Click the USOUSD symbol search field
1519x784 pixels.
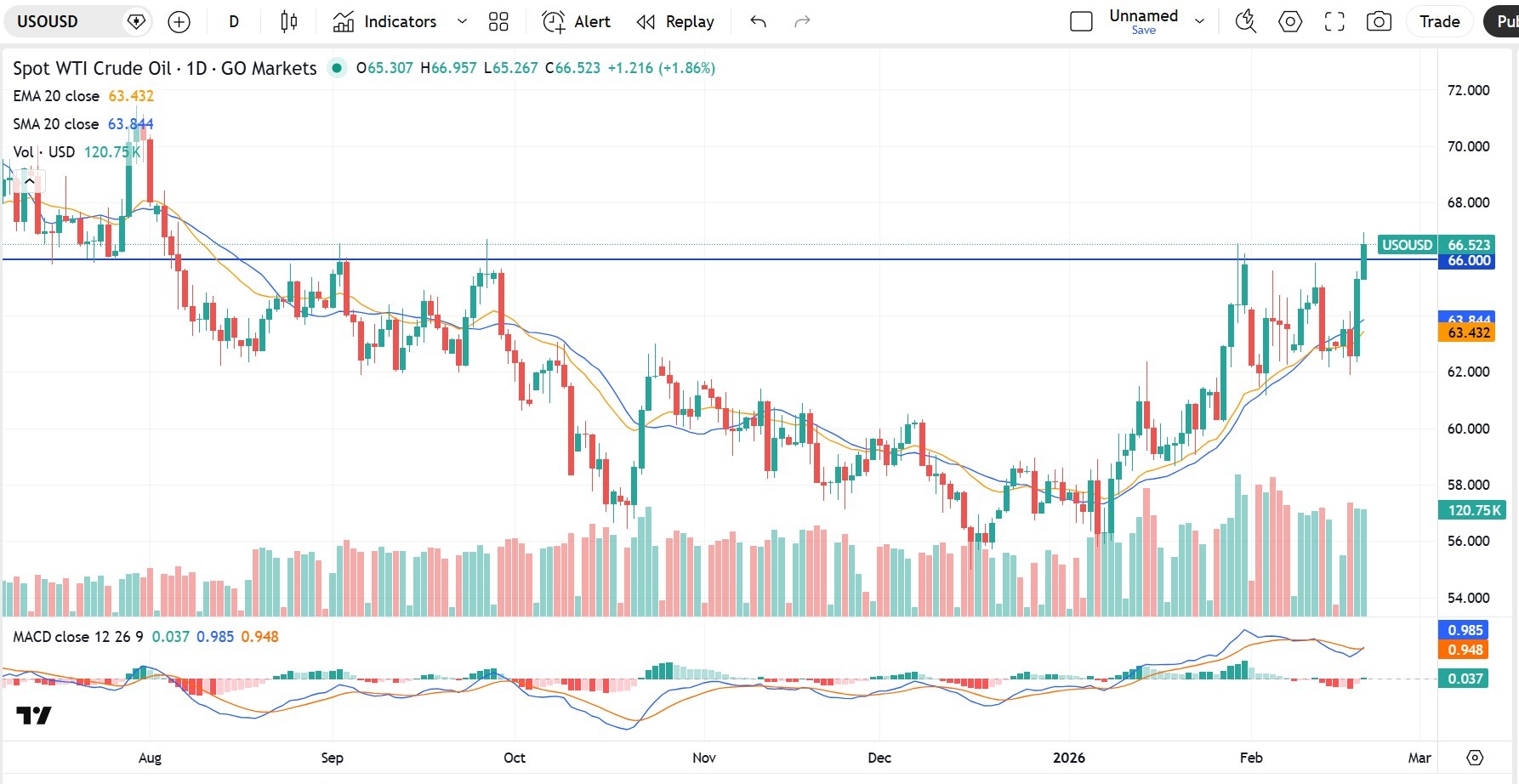pos(64,22)
